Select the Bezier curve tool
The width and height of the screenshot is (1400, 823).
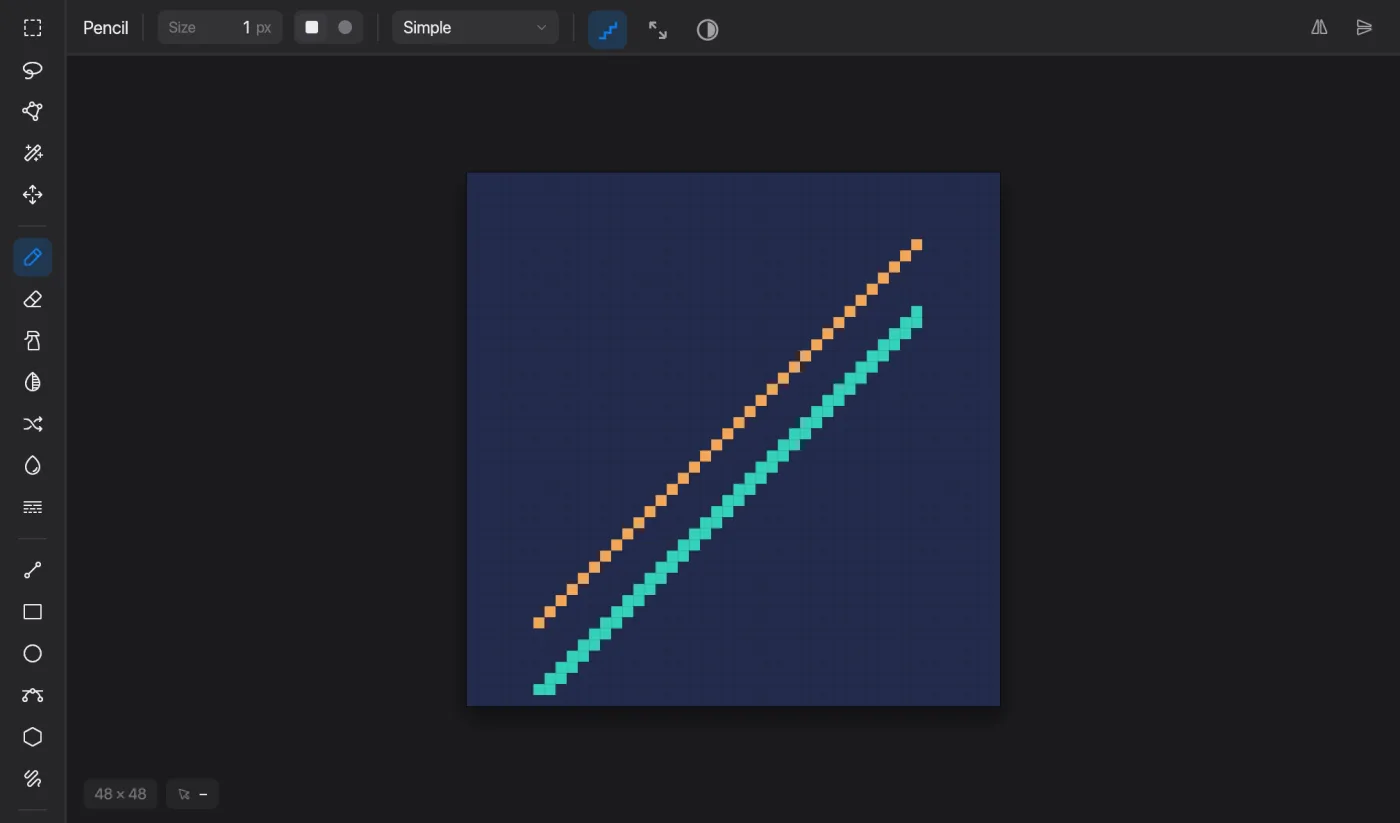coord(33,695)
